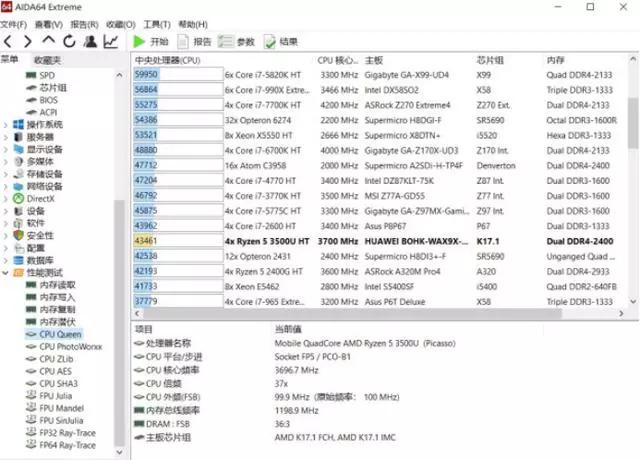Select BIOS in the sidebar tree
Screen dimensions: 640x460
42,100
